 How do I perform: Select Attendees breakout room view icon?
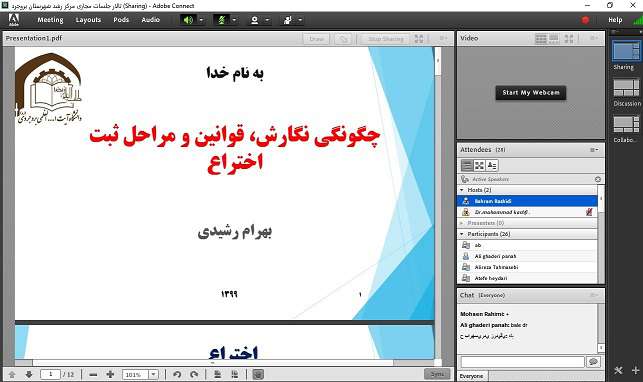coord(479,166)
